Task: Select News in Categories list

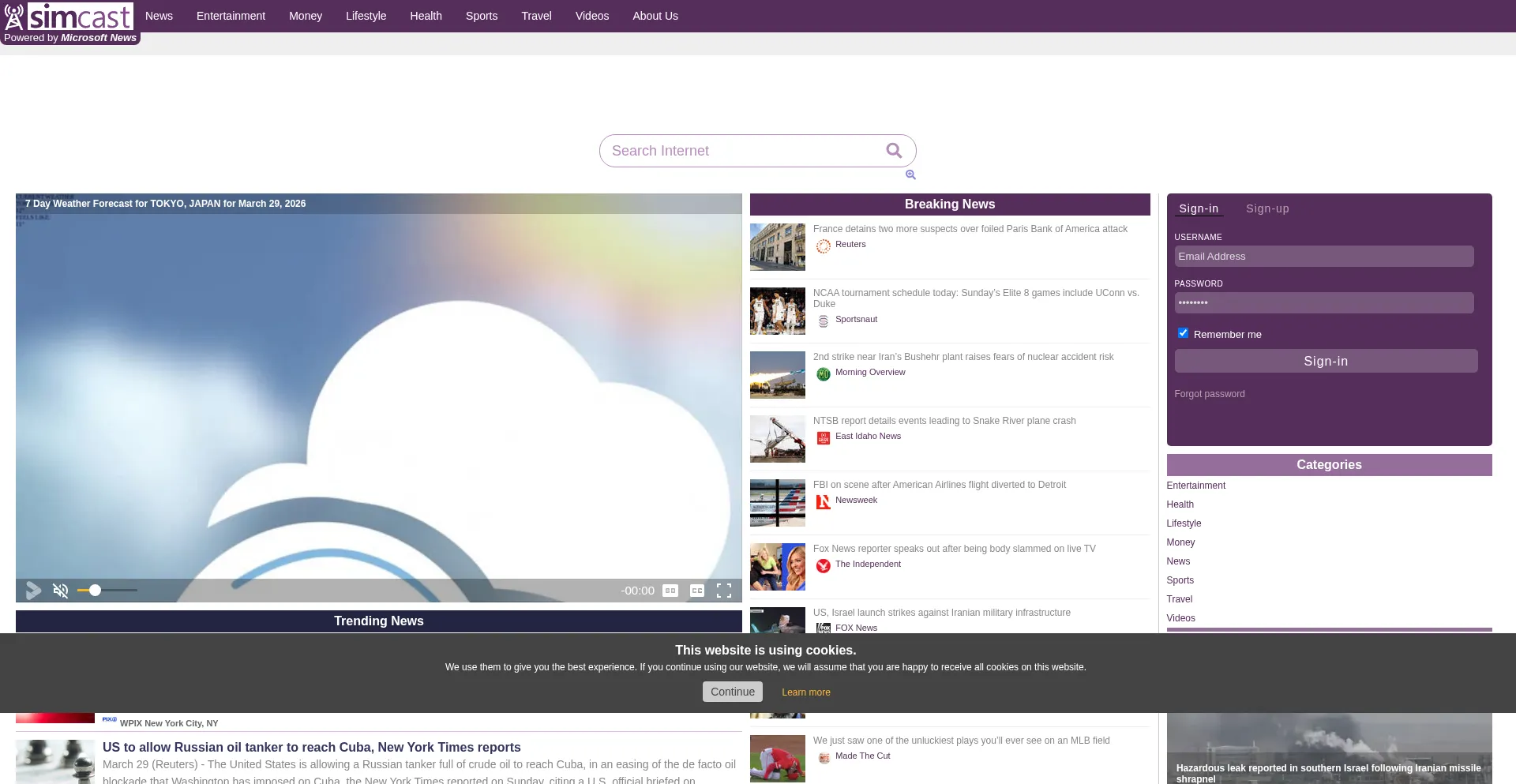Action: tap(1178, 561)
